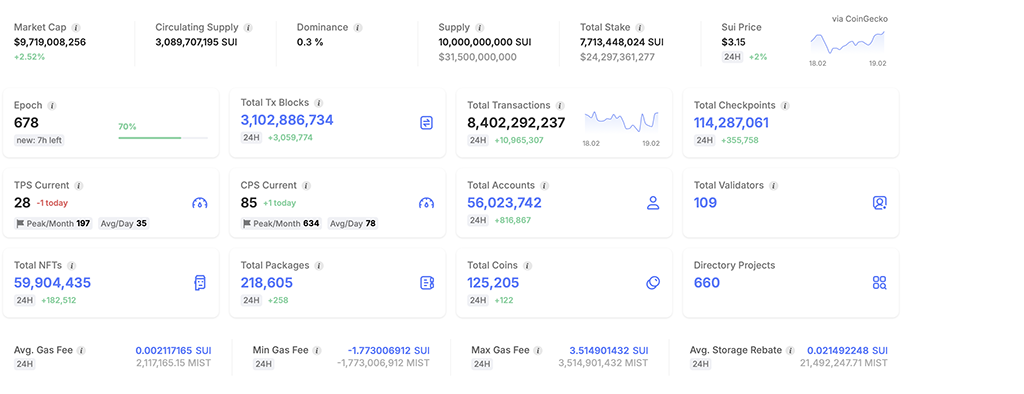Screen dimensions: 1024x394
Task: Click the TPS Peak/Month 197 badge
Action: pyautogui.click(x=54, y=223)
